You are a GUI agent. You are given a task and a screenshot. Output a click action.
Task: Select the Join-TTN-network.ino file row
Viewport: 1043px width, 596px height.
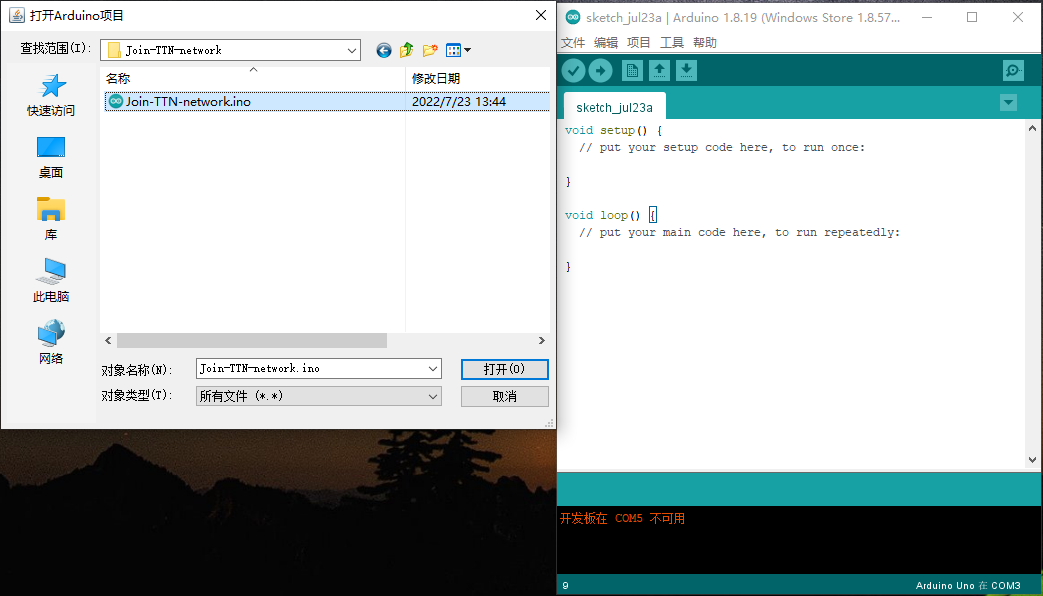pos(327,102)
